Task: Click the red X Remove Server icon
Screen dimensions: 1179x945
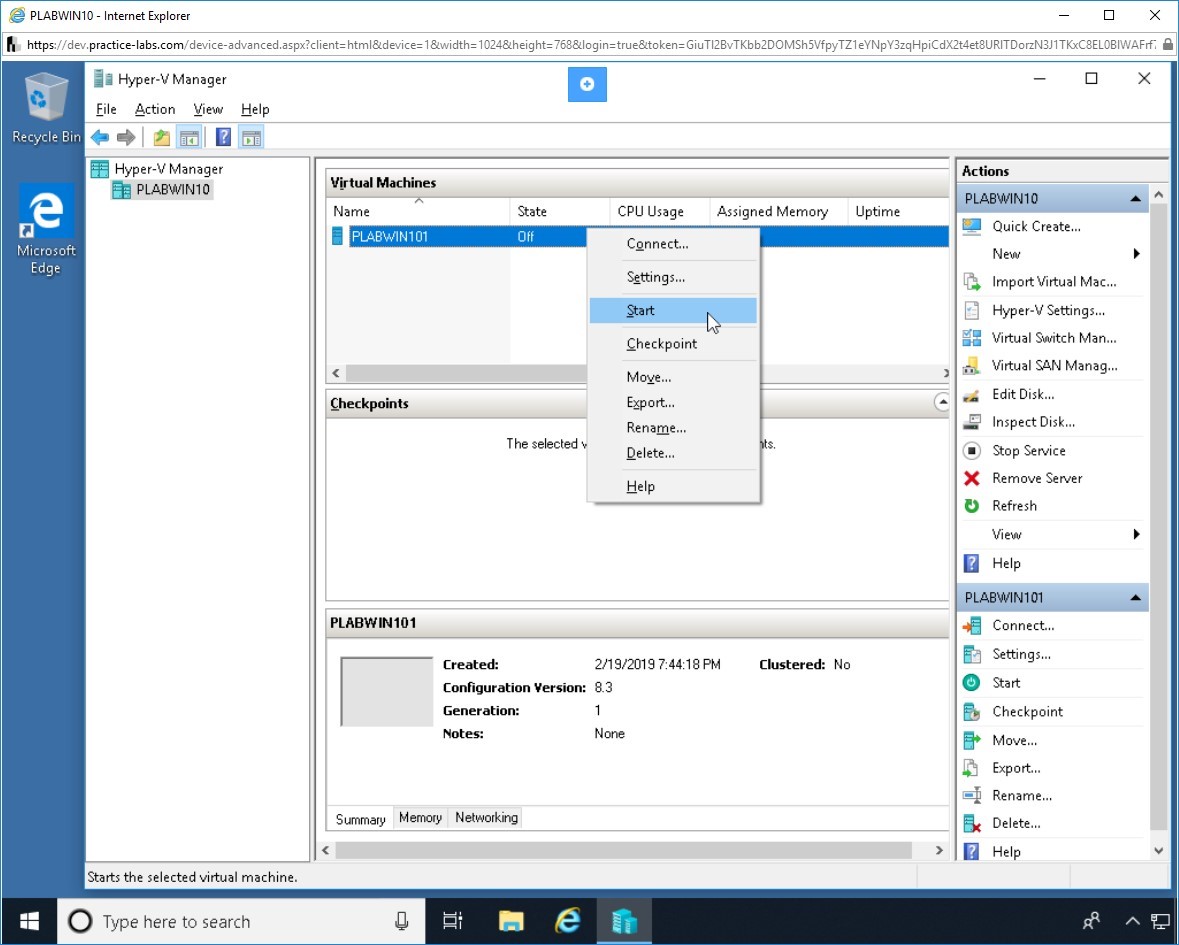Action: click(971, 478)
